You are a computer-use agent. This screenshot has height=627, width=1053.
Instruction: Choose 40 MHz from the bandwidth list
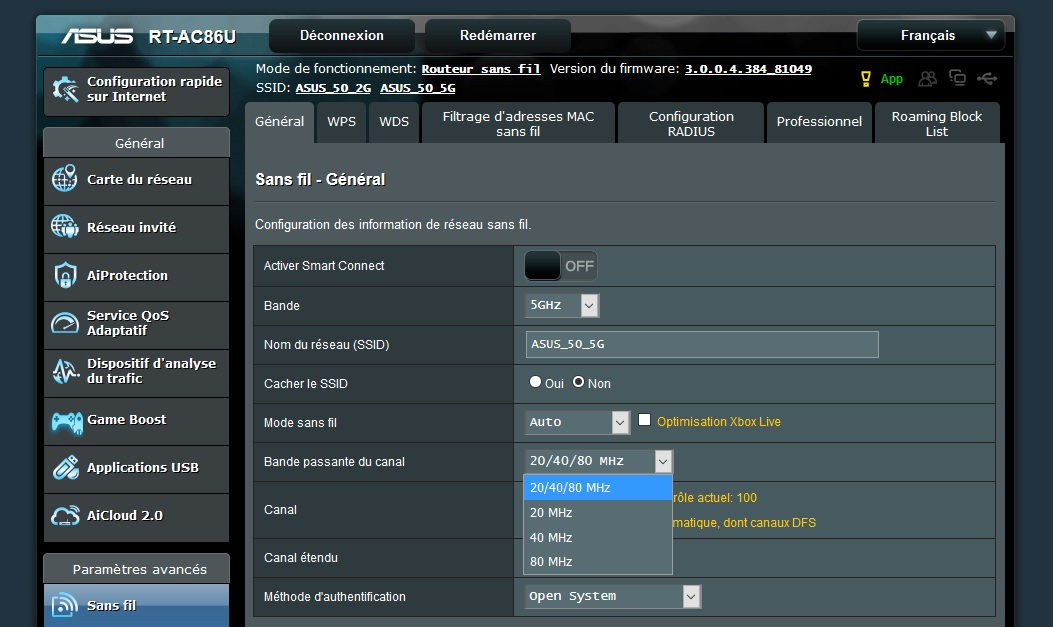tap(598, 537)
